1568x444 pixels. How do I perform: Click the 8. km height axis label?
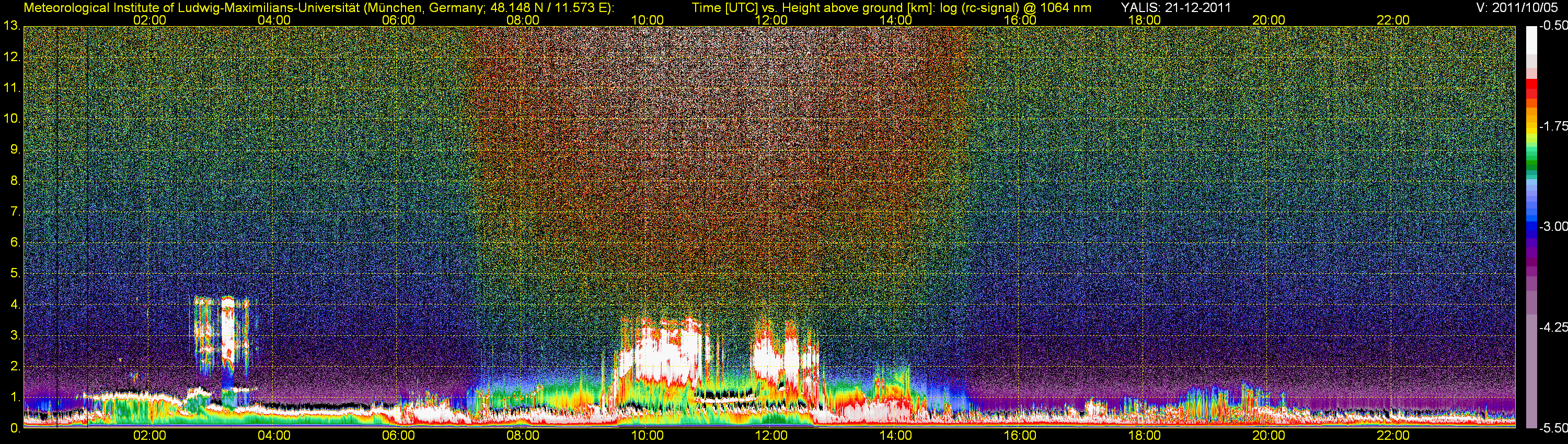coord(15,181)
